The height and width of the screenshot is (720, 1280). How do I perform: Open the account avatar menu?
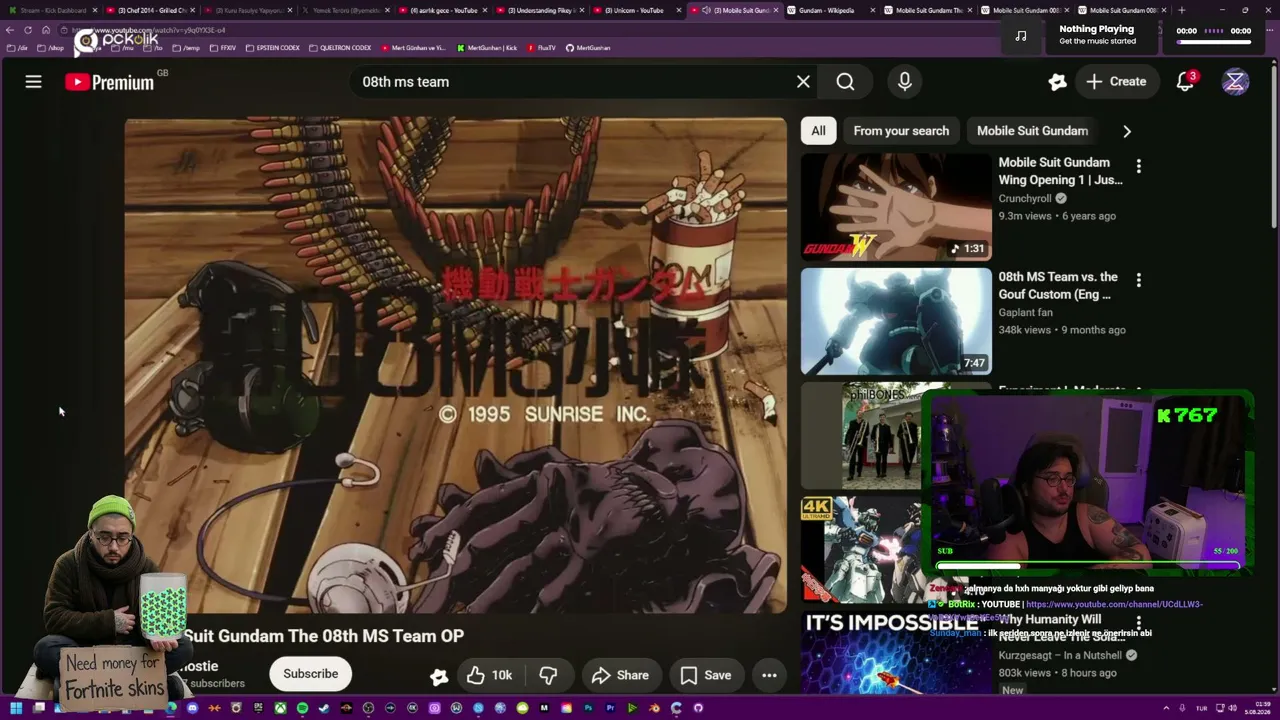pyautogui.click(x=1235, y=82)
